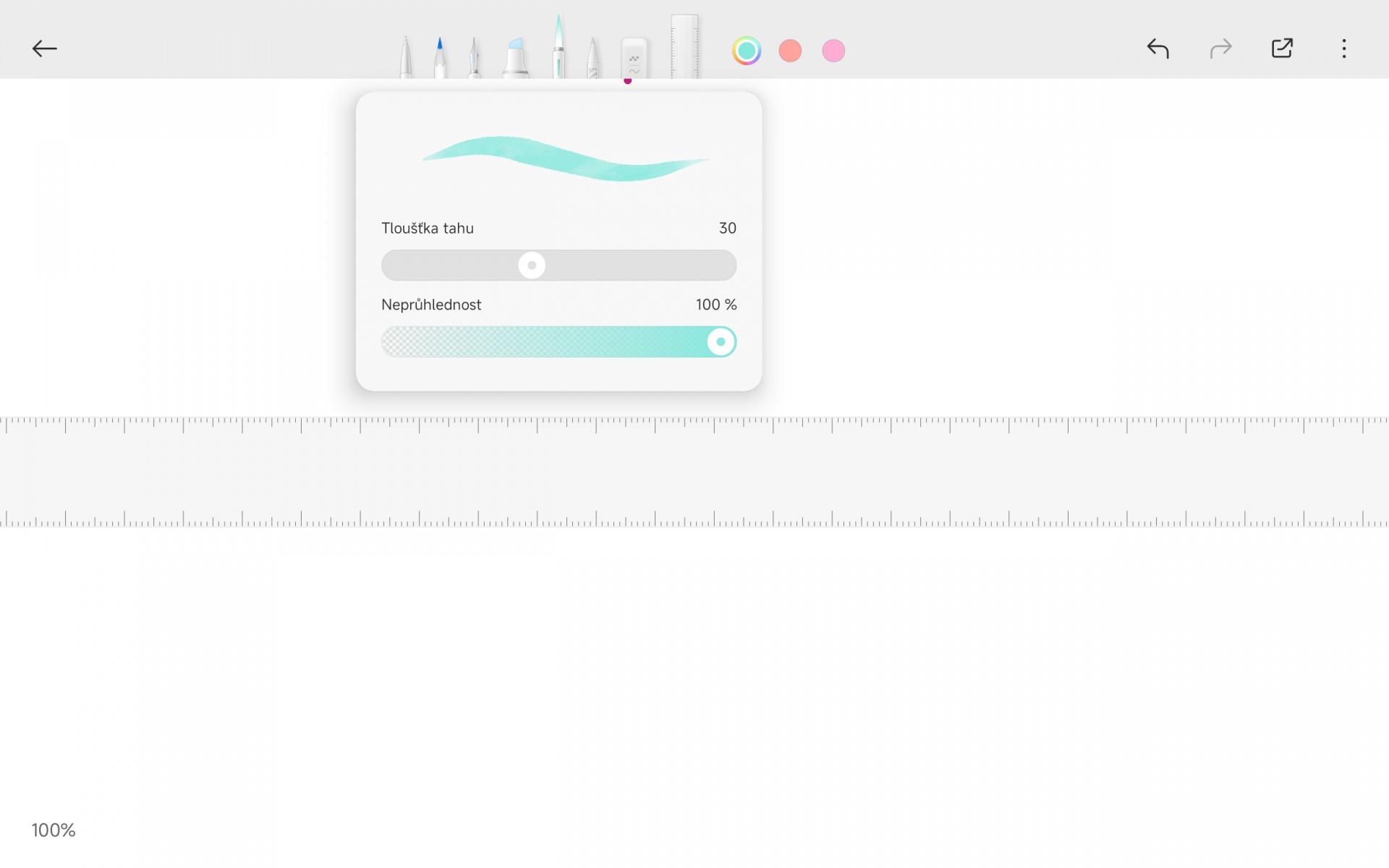
Task: Click the stroke thickness value 30
Action: 728,229
